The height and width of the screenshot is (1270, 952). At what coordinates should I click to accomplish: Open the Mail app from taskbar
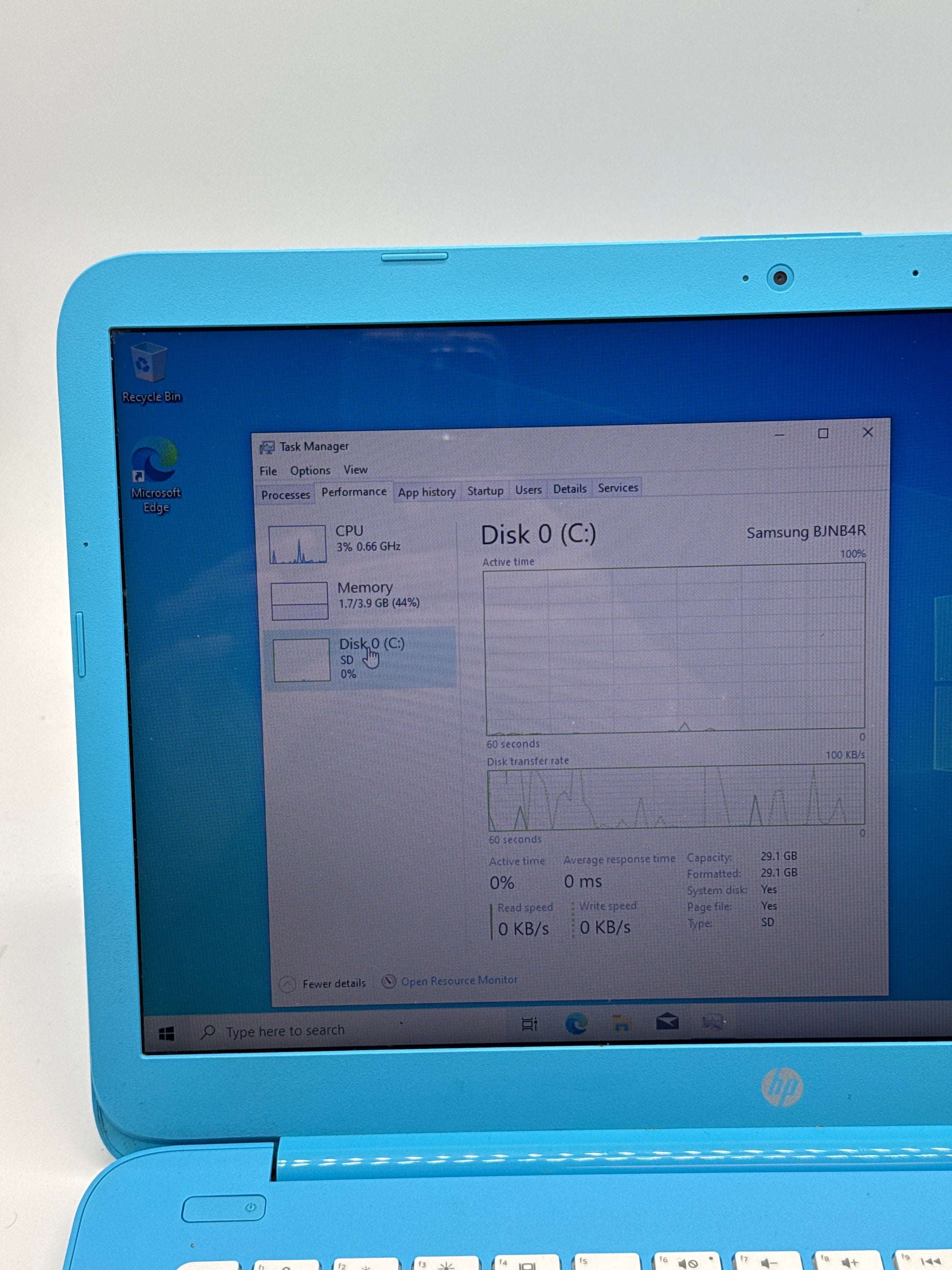[667, 1021]
